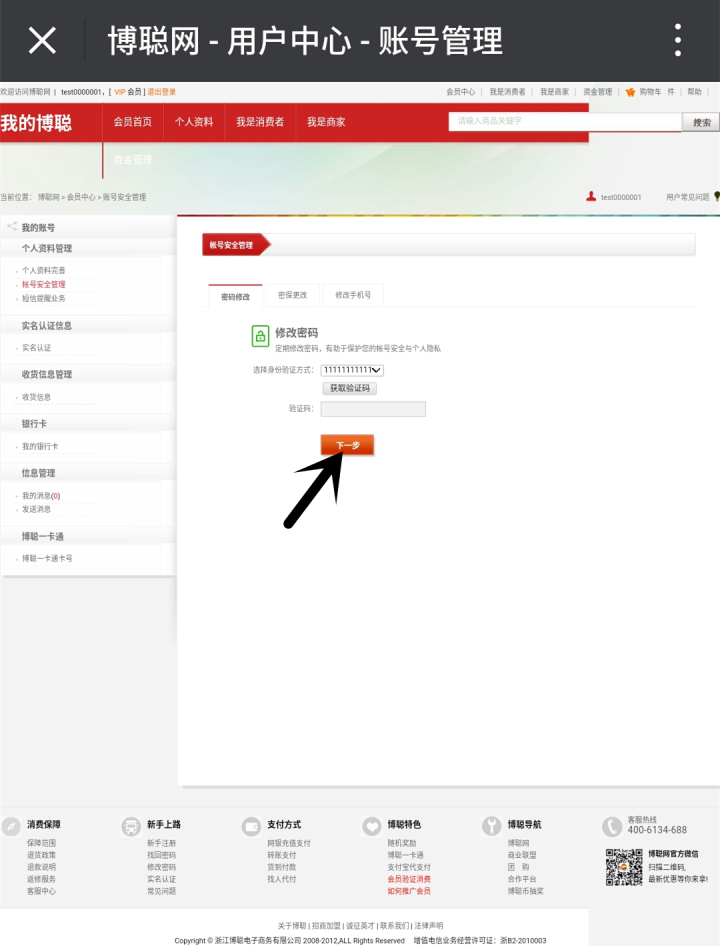Open 我的银行卡 in the sidebar
The image size is (720, 946).
pyautogui.click(x=40, y=446)
